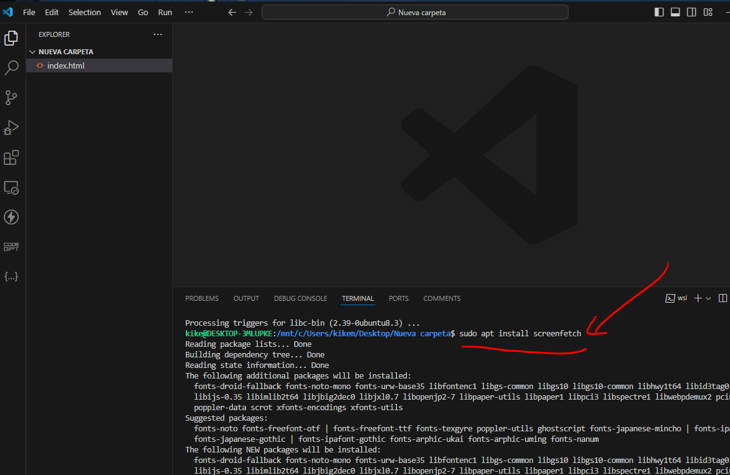Screen dimensions: 730x475
Task: Open index.html in the explorer
Action: pos(66,66)
